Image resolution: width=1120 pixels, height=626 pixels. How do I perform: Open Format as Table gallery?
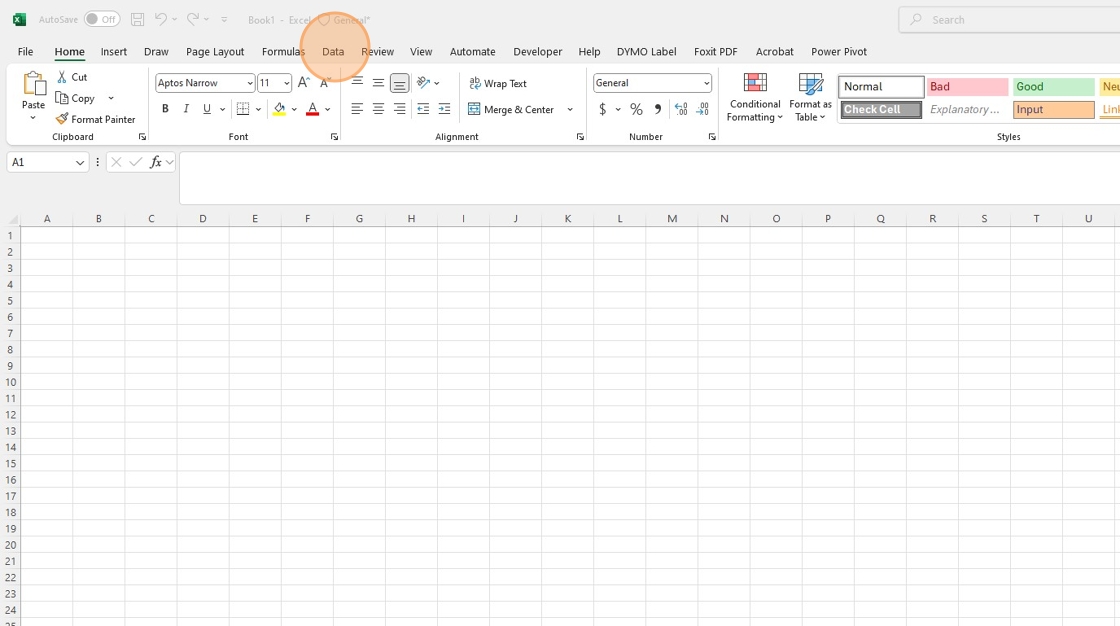(x=810, y=97)
